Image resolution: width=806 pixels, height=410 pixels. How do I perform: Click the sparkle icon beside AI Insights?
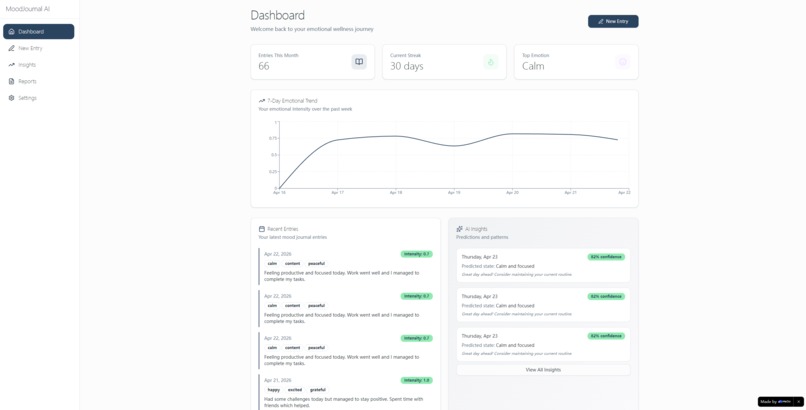(459, 229)
